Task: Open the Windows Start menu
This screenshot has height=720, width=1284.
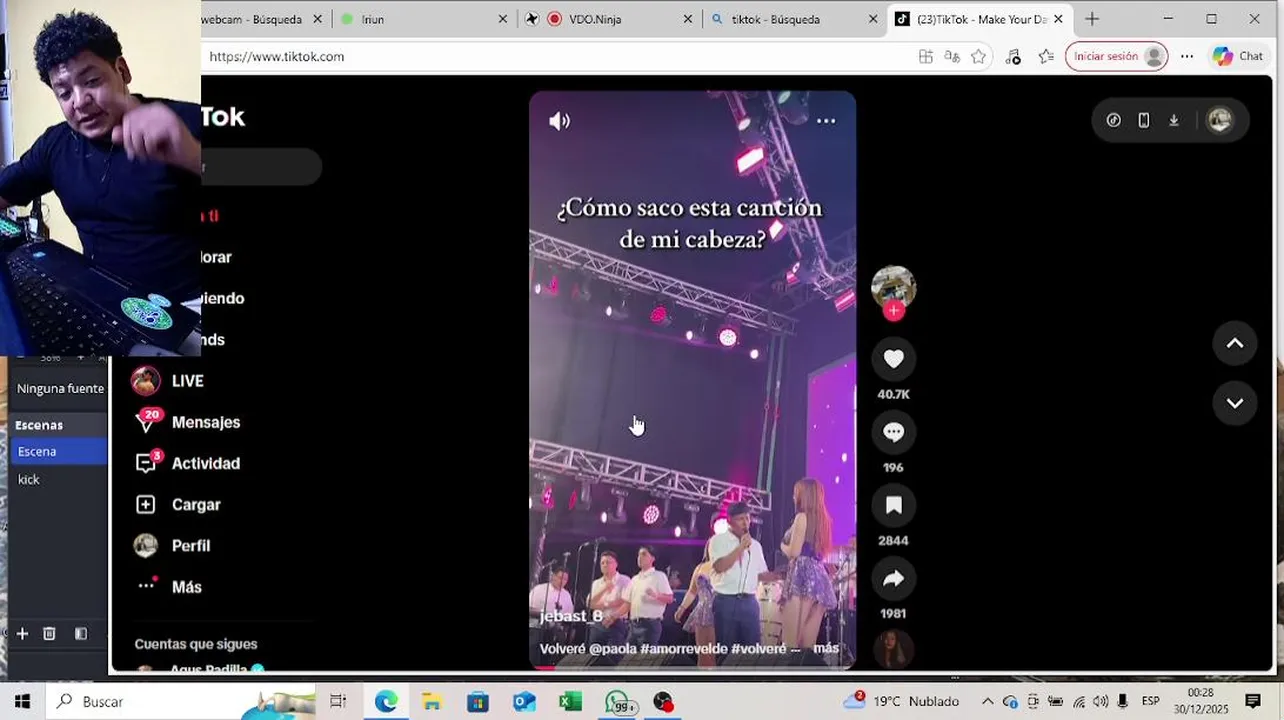Action: (22, 702)
